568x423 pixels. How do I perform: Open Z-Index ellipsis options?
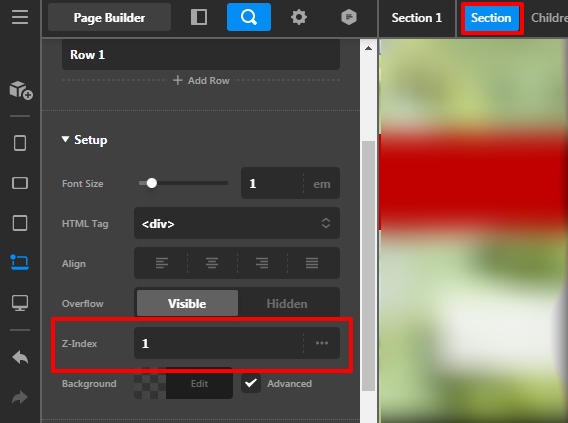pos(322,343)
